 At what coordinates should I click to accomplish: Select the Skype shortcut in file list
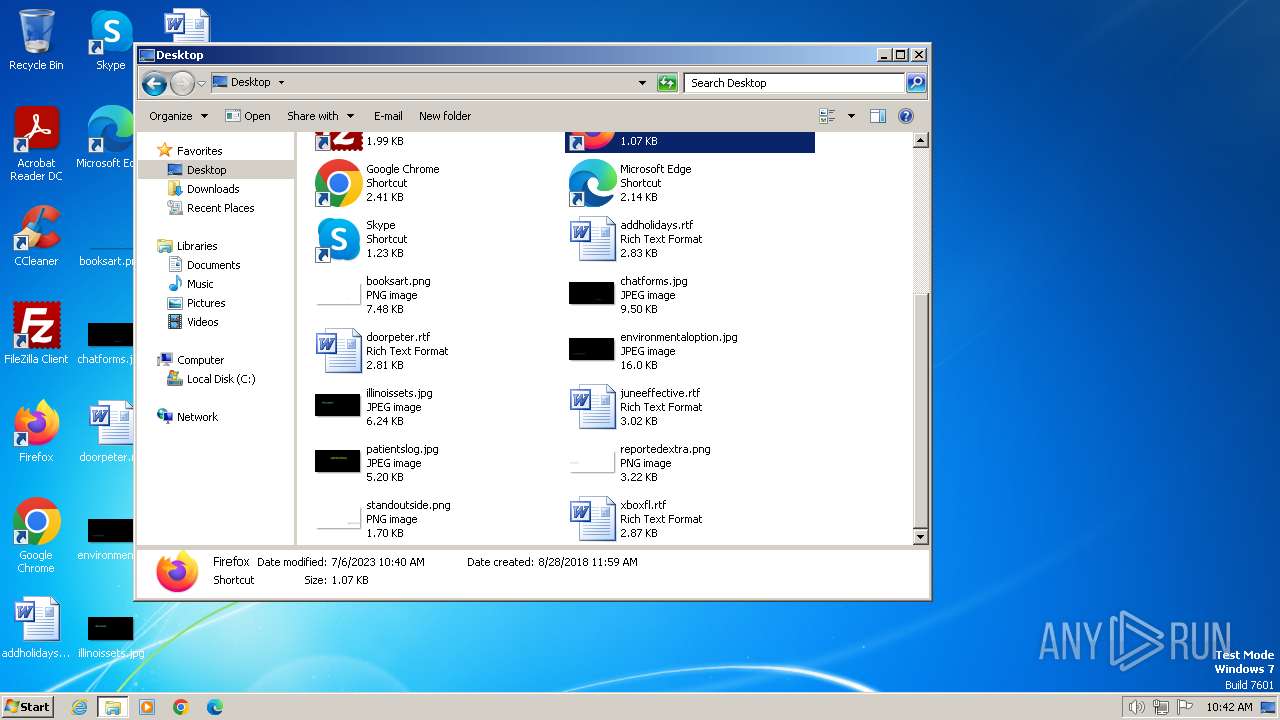438,239
